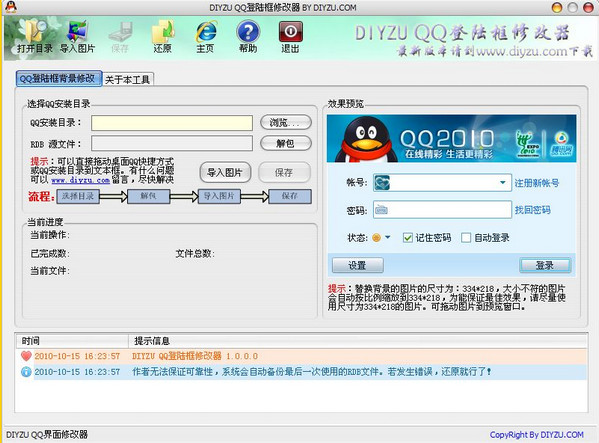Click into the 密码 password field

point(442,210)
